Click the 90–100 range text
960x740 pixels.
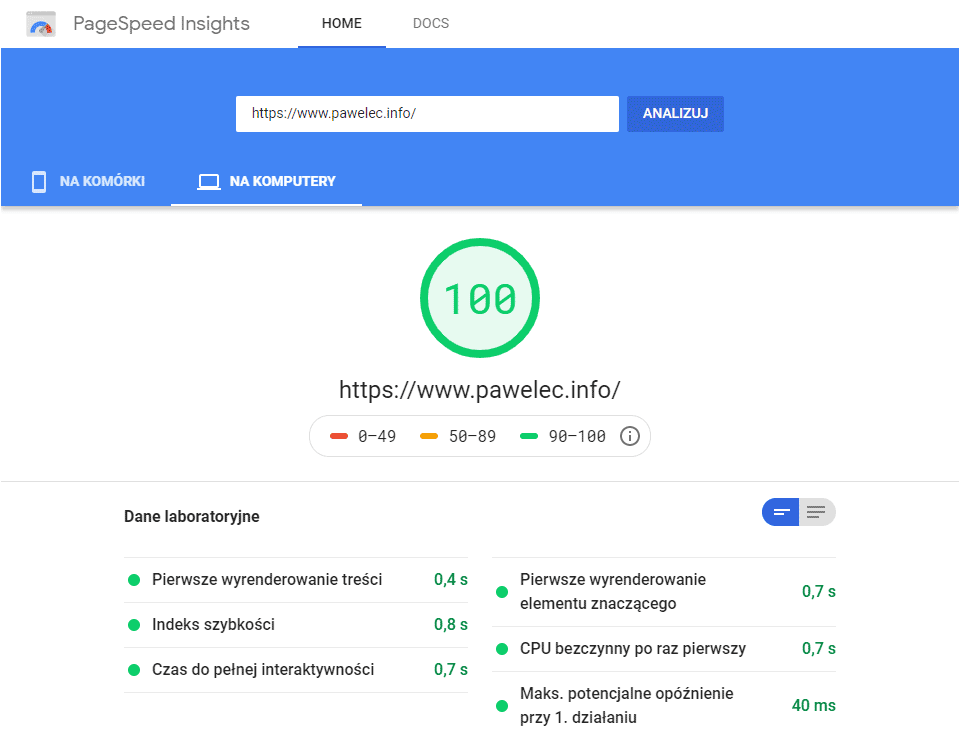577,436
